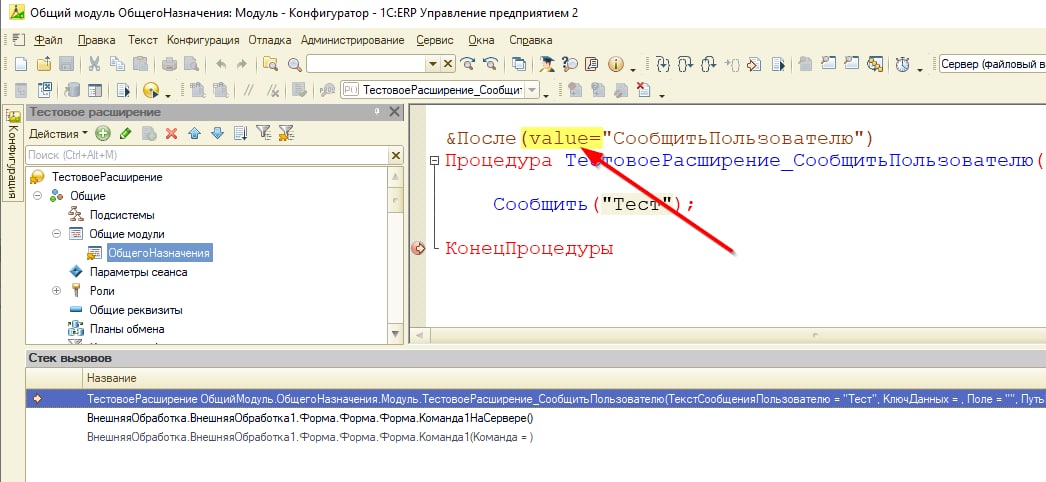Click the red X Delete icon in the tree panel
Screen dimensions: 1046x482
(x=171, y=133)
